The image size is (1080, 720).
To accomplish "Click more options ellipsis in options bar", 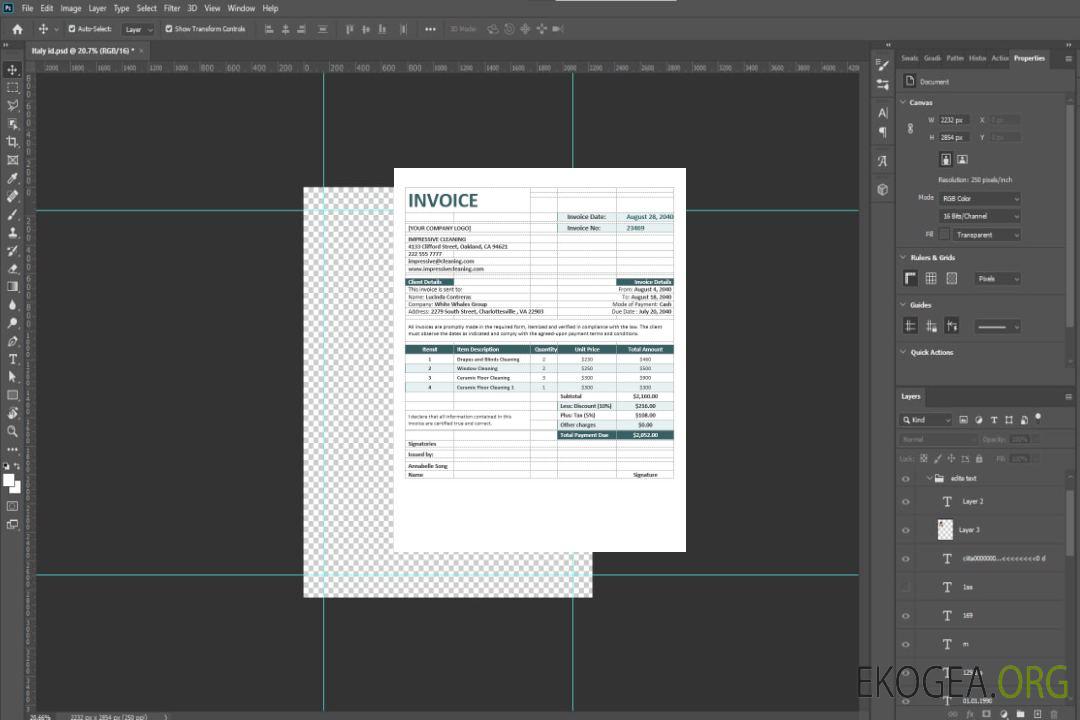I will click(x=430, y=29).
